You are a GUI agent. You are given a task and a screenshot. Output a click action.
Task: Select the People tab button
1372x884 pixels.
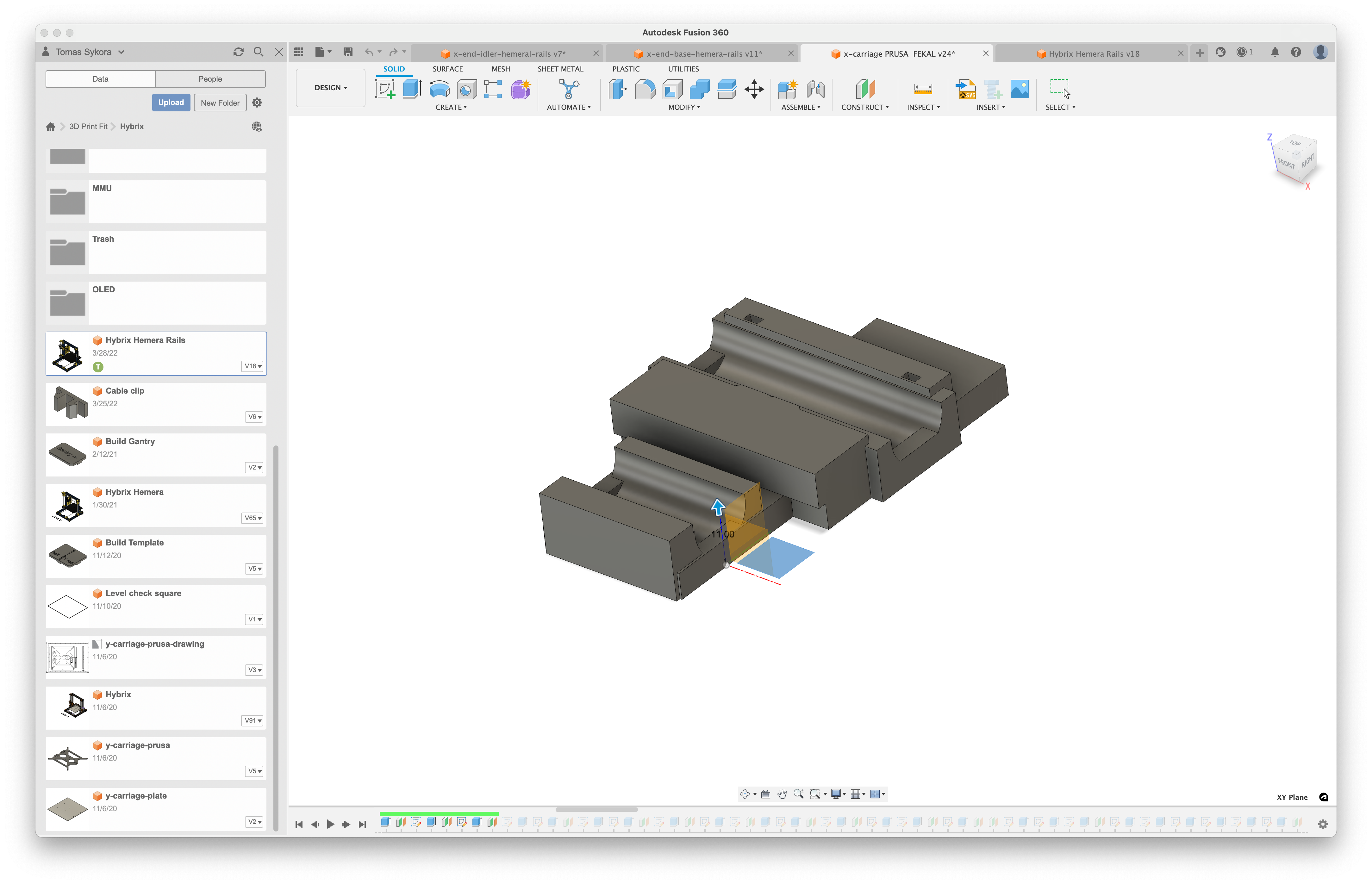click(x=210, y=79)
